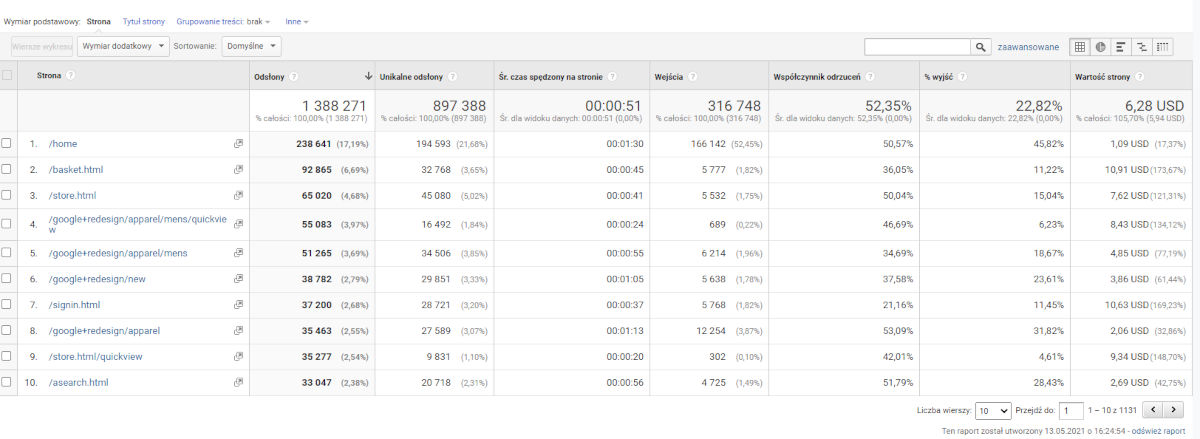1200x439 pixels.
Task: Open the Wymiar dodatkowy dropdown
Action: [x=123, y=46]
